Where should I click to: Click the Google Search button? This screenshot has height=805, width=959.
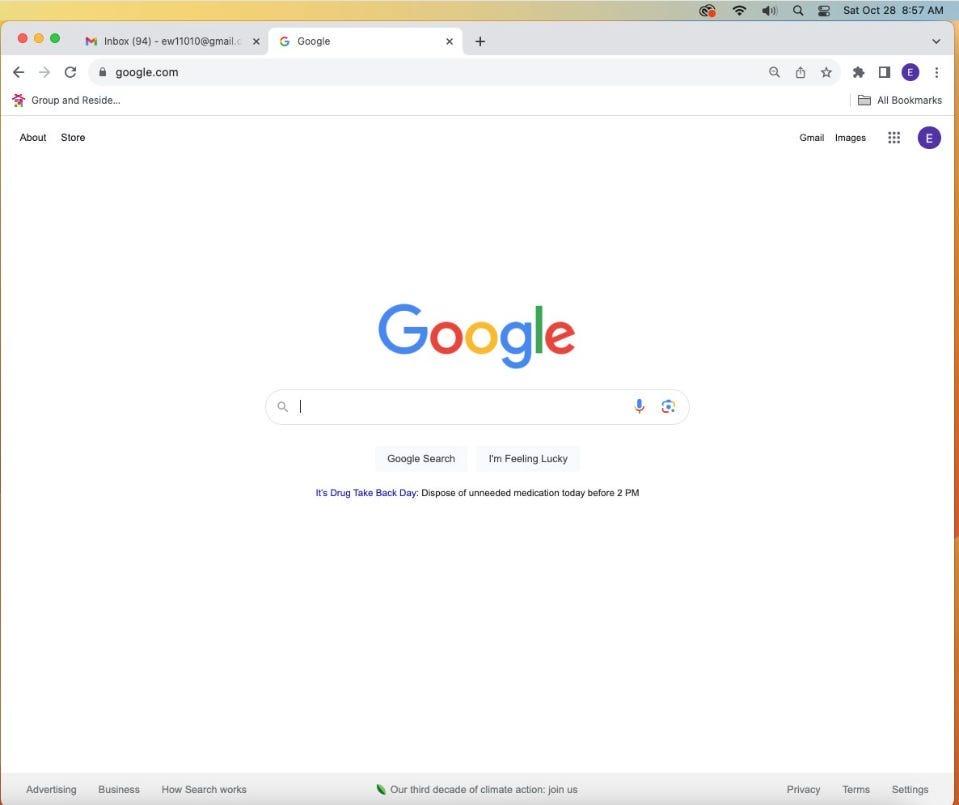click(421, 459)
